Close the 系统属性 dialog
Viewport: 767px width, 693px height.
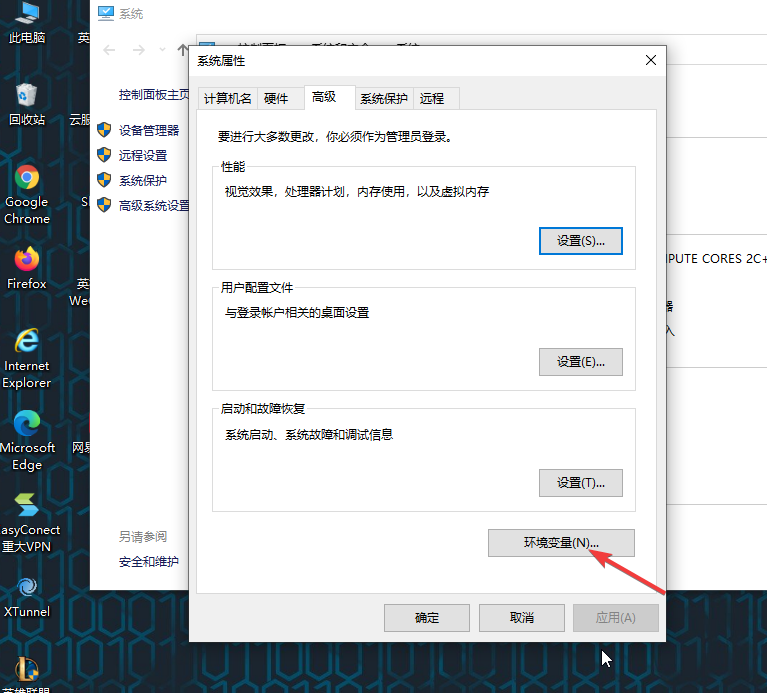click(651, 60)
